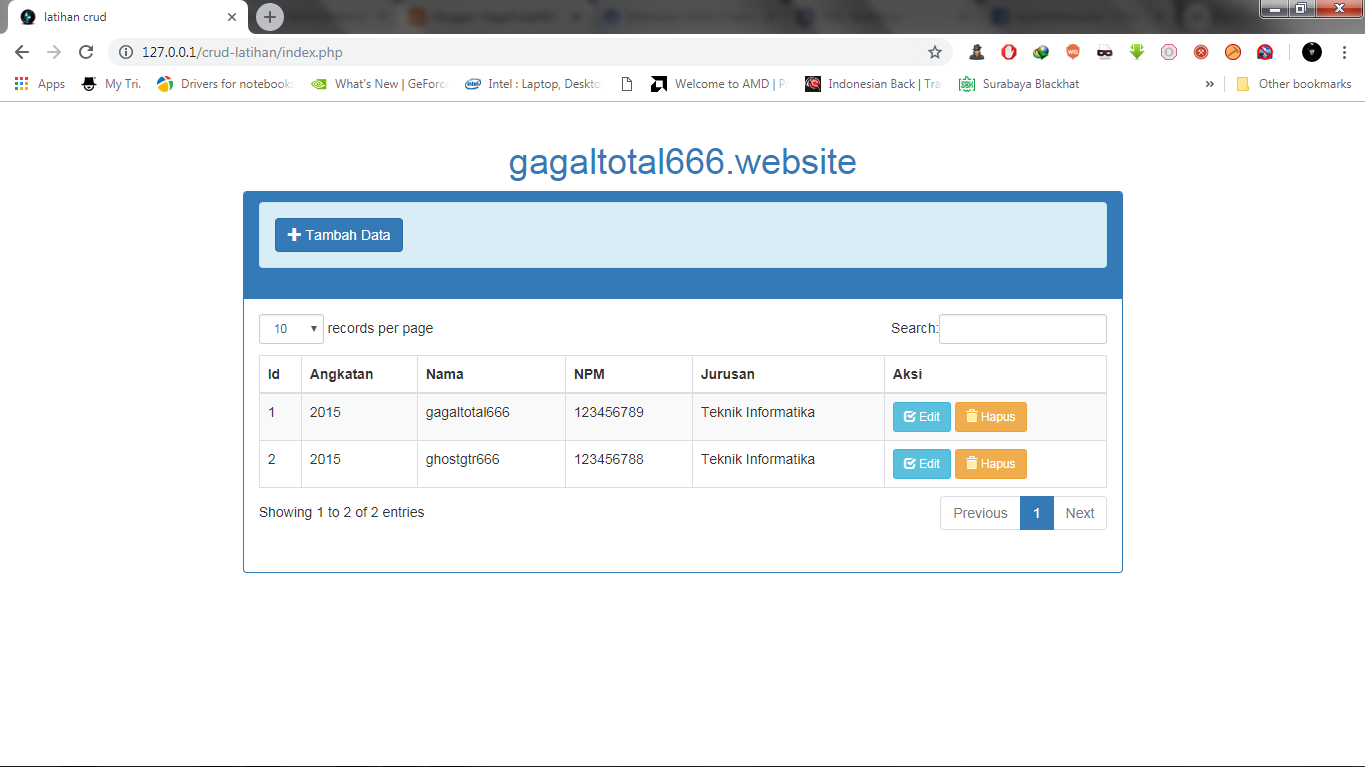Click Showing 1 to 2 of 2 entries
1365x767 pixels.
coord(342,512)
